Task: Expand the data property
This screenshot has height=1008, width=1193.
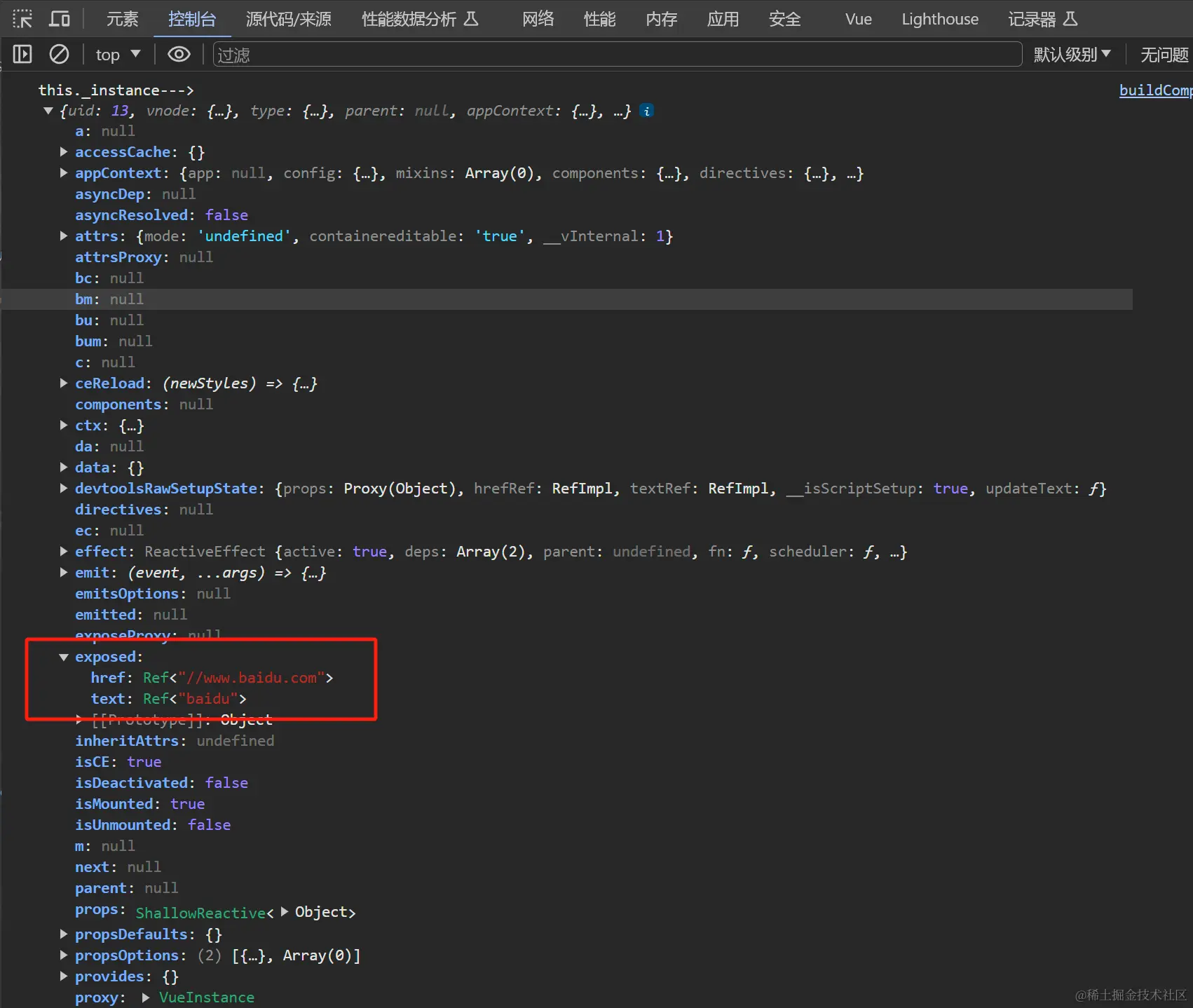Action: pos(64,467)
